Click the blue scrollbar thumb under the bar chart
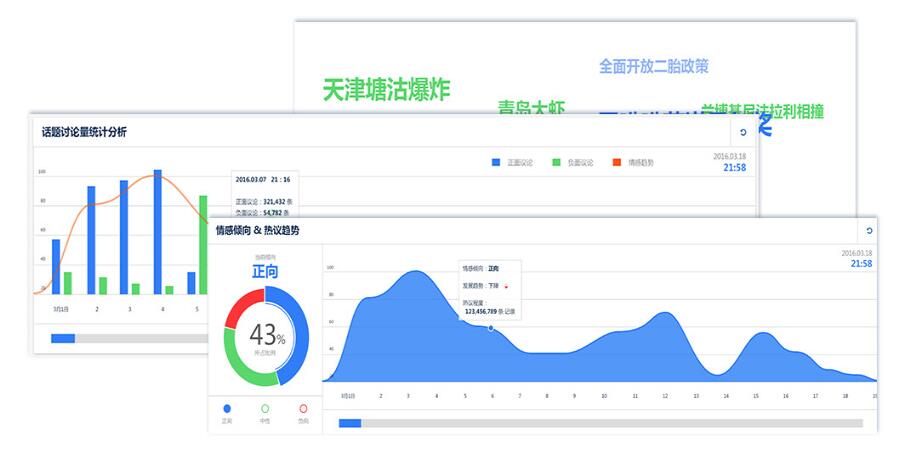The width and height of the screenshot is (907, 453). [x=63, y=338]
